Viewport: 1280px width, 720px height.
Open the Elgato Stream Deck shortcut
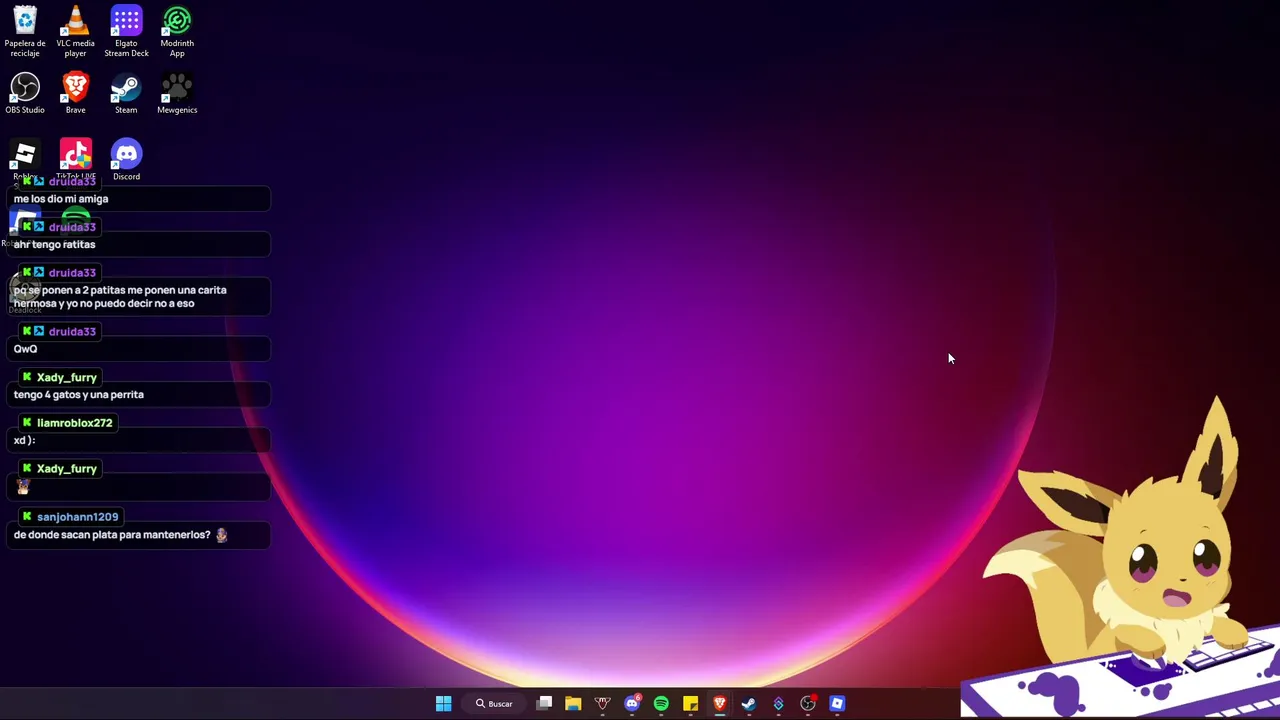(x=126, y=31)
